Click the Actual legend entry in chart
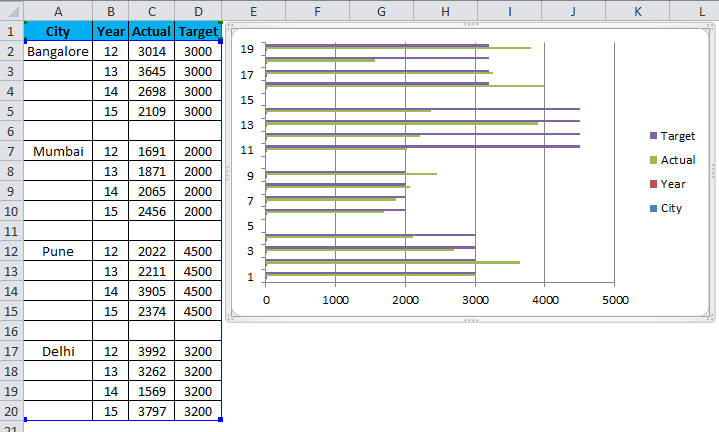The height and width of the screenshot is (432, 719). coord(672,160)
